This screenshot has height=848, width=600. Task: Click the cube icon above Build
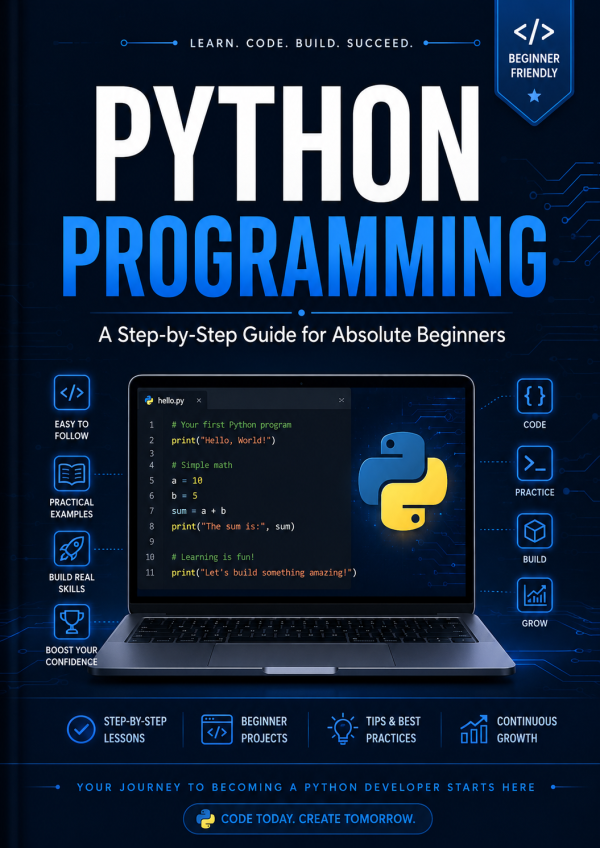(534, 531)
